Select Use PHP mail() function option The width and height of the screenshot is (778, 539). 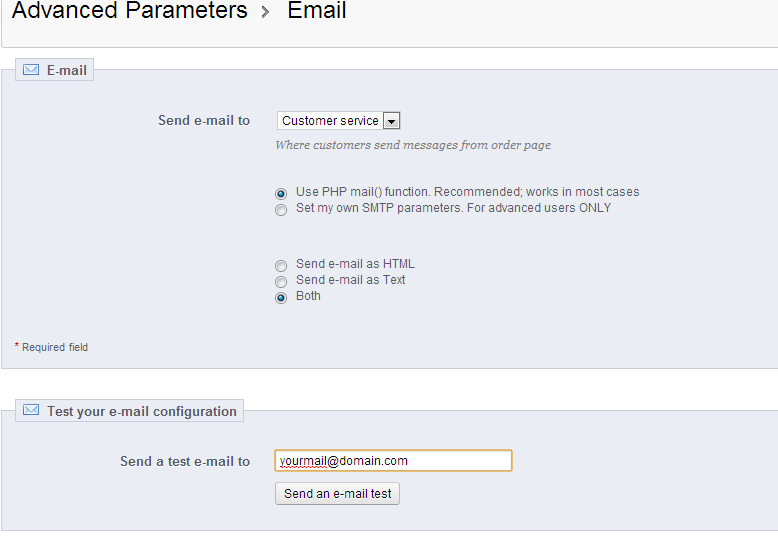click(281, 193)
